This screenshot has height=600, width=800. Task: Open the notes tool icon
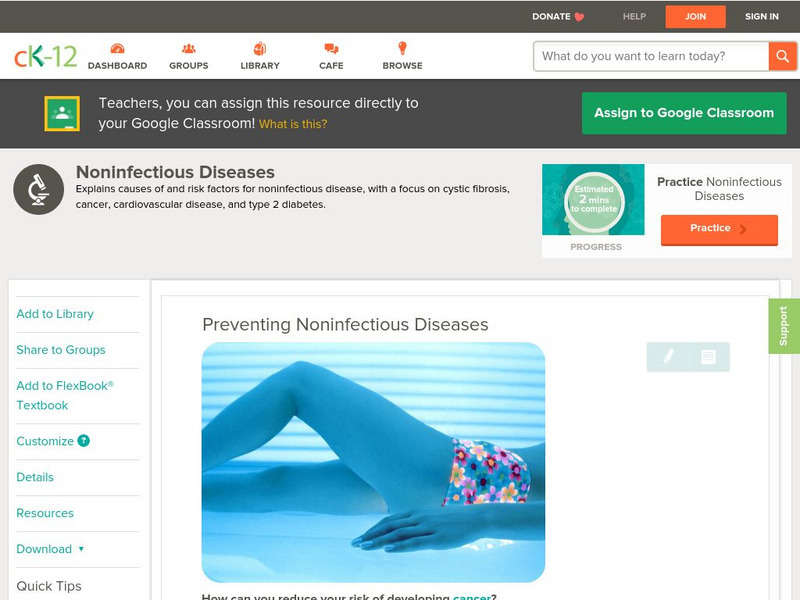point(708,357)
